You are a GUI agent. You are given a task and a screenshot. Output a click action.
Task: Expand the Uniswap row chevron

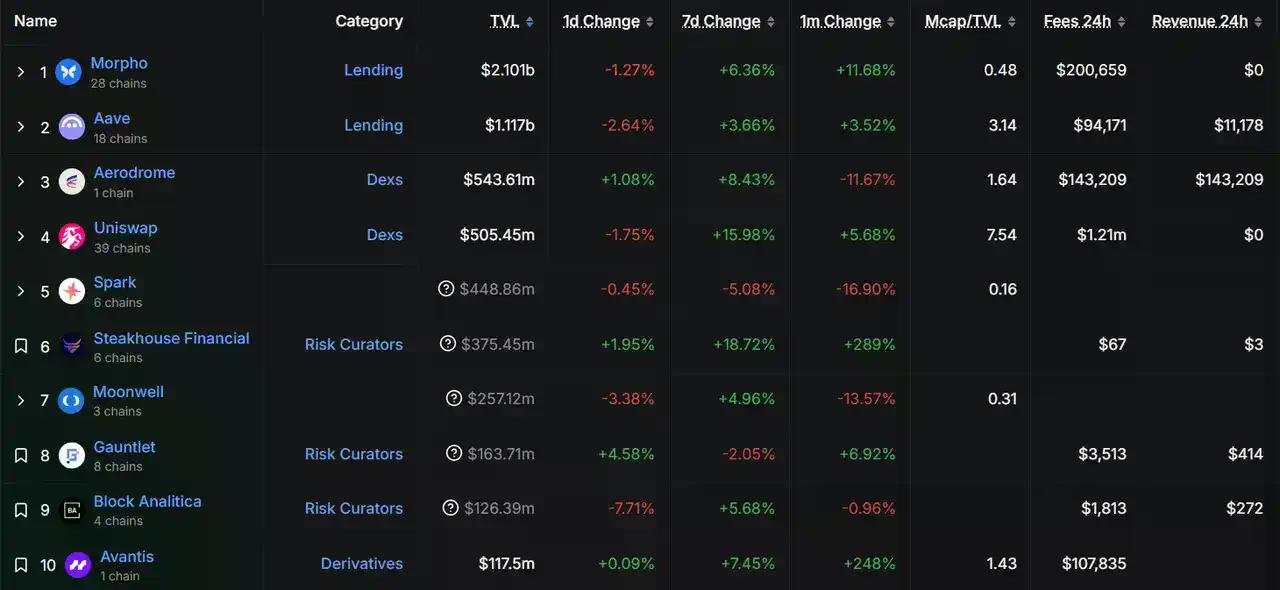click(x=21, y=236)
